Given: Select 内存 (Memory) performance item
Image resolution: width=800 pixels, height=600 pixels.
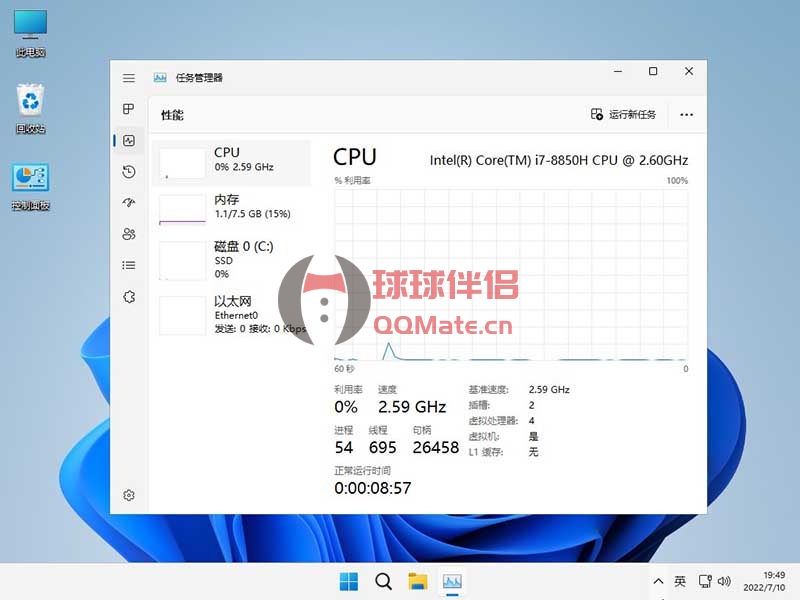Looking at the screenshot, I should [231, 208].
